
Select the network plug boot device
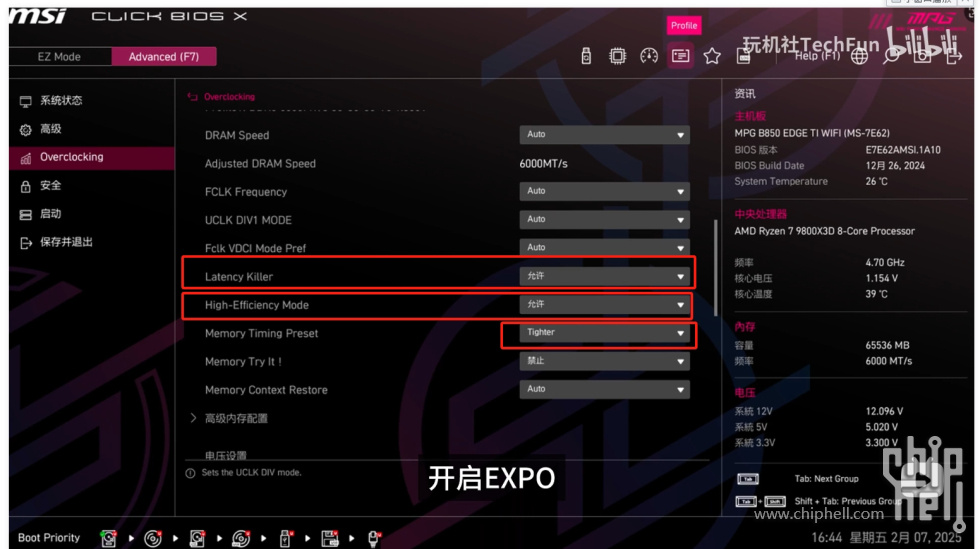point(373,538)
